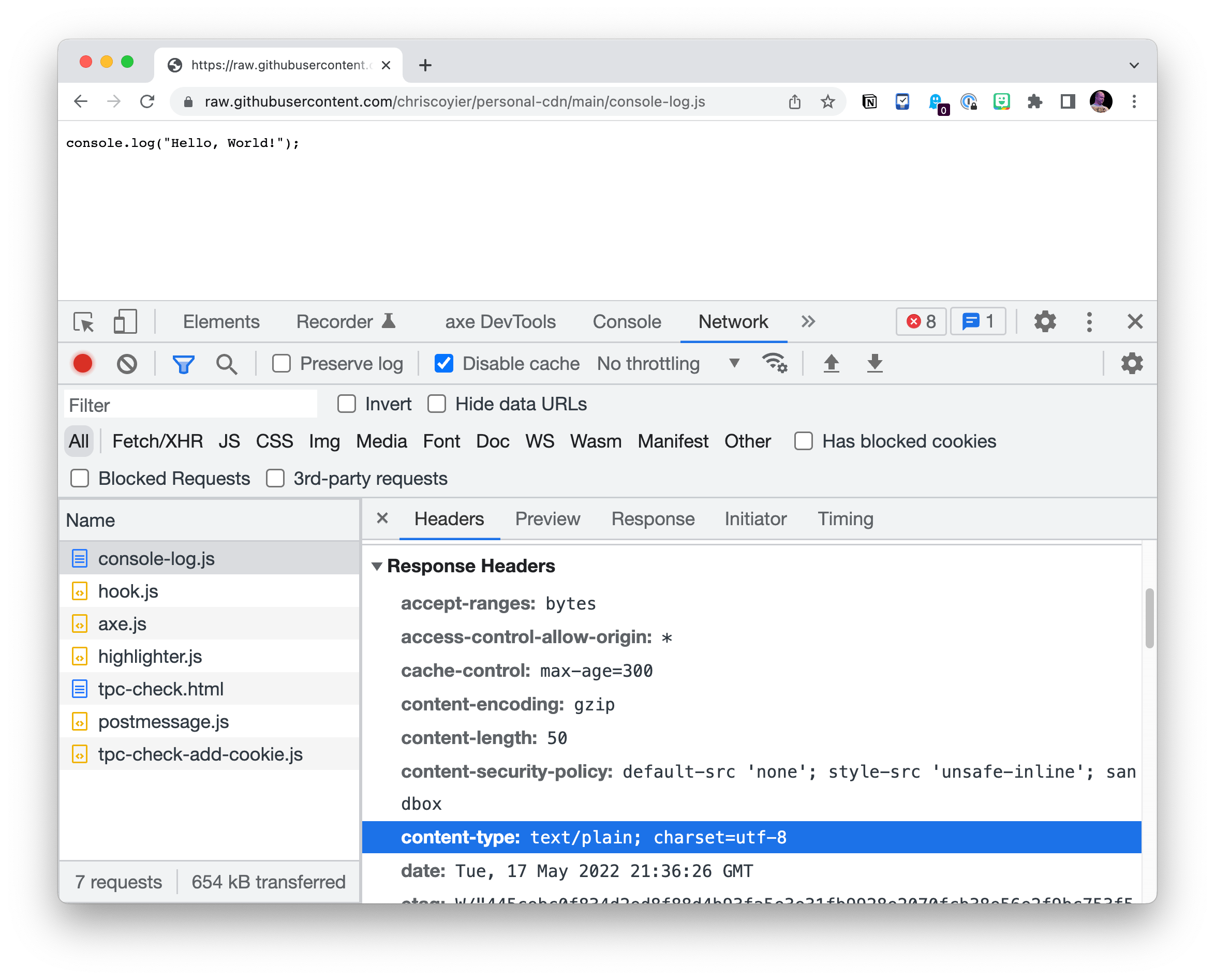
Task: Filter requests by Fetch/XHR type
Action: click(157, 441)
